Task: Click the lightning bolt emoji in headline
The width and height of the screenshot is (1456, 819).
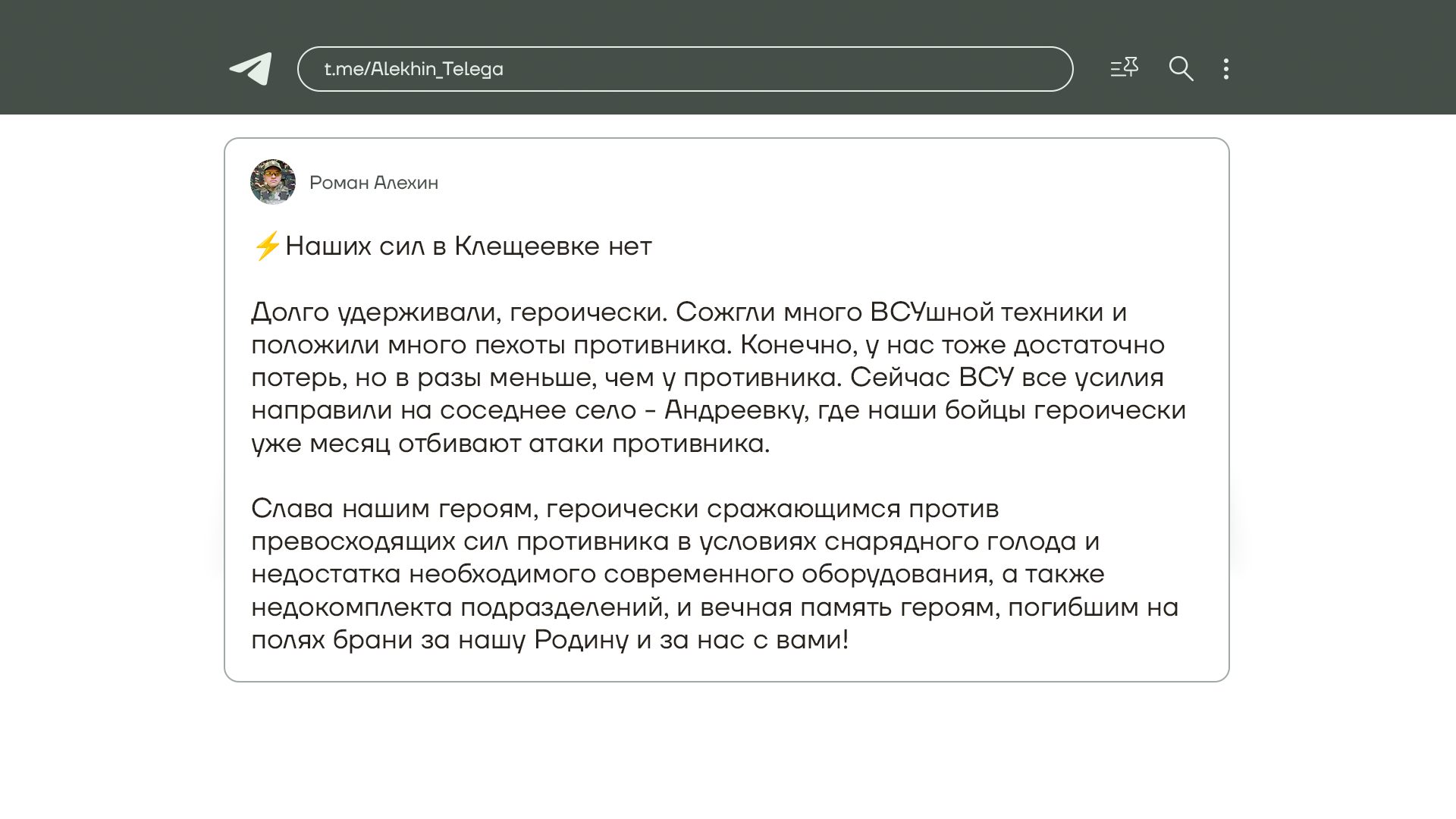Action: [x=267, y=246]
